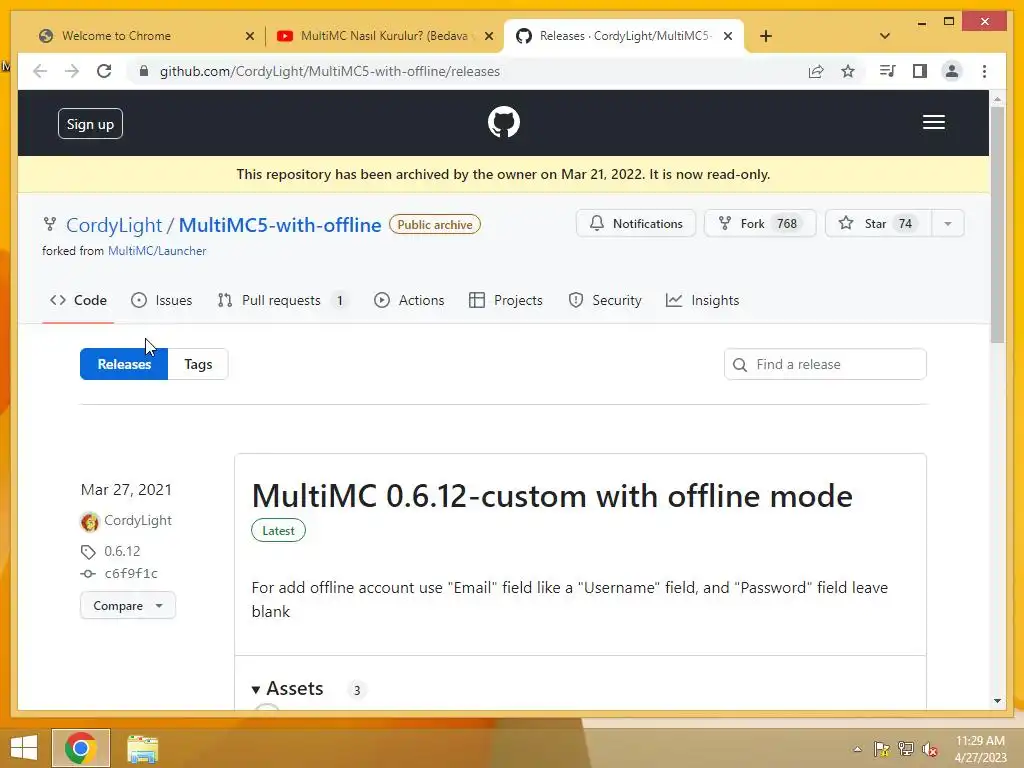Viewport: 1024px width, 768px height.
Task: Open the Security tab
Action: click(605, 300)
